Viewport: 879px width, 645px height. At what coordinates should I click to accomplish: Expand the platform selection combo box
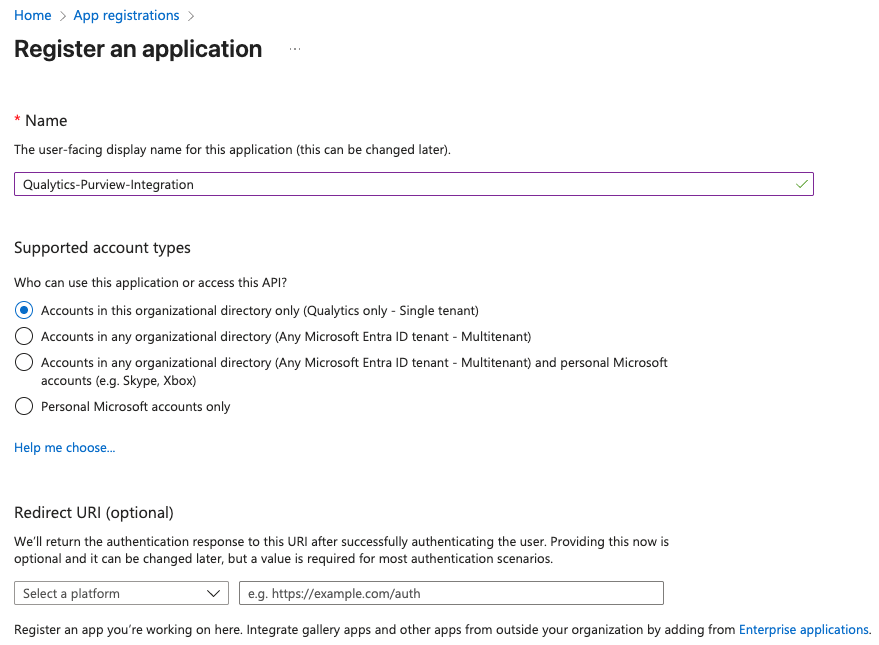coord(121,593)
